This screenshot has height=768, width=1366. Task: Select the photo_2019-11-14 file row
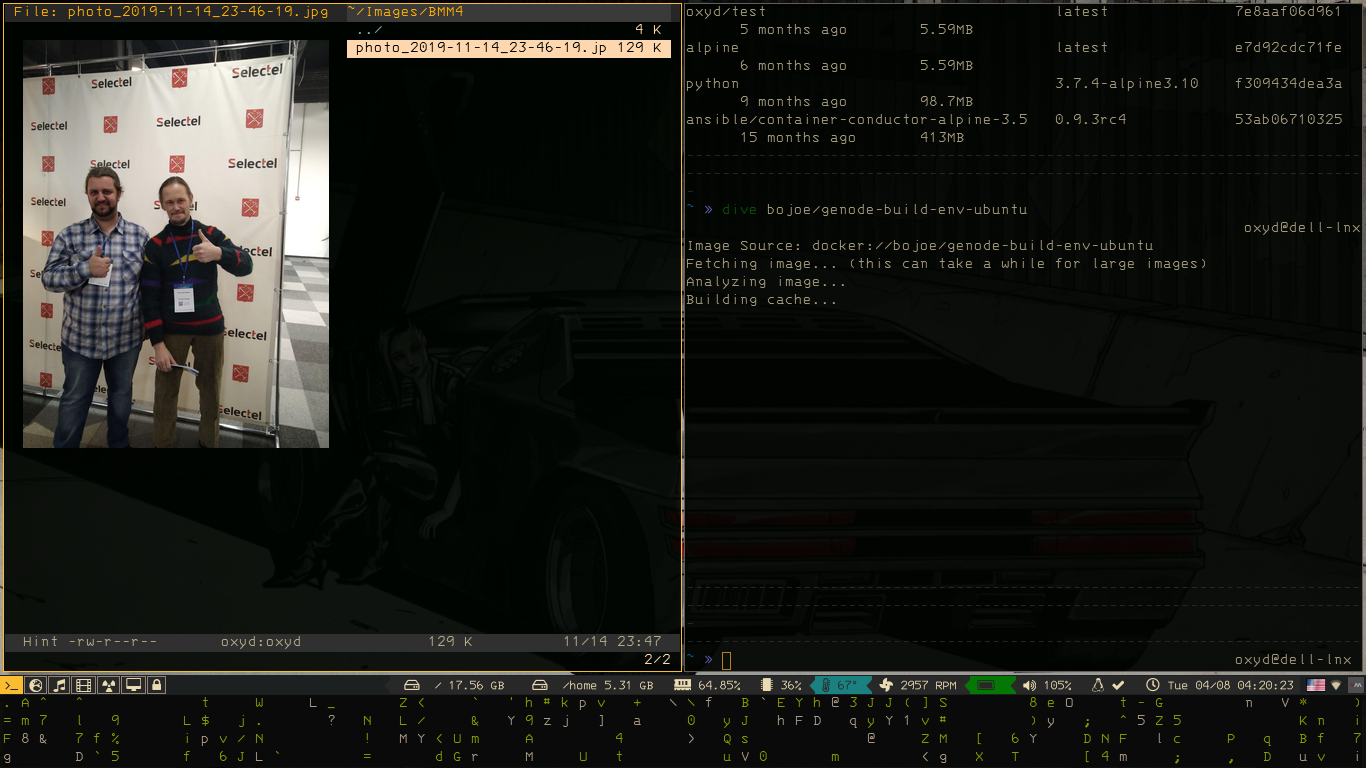[509, 48]
